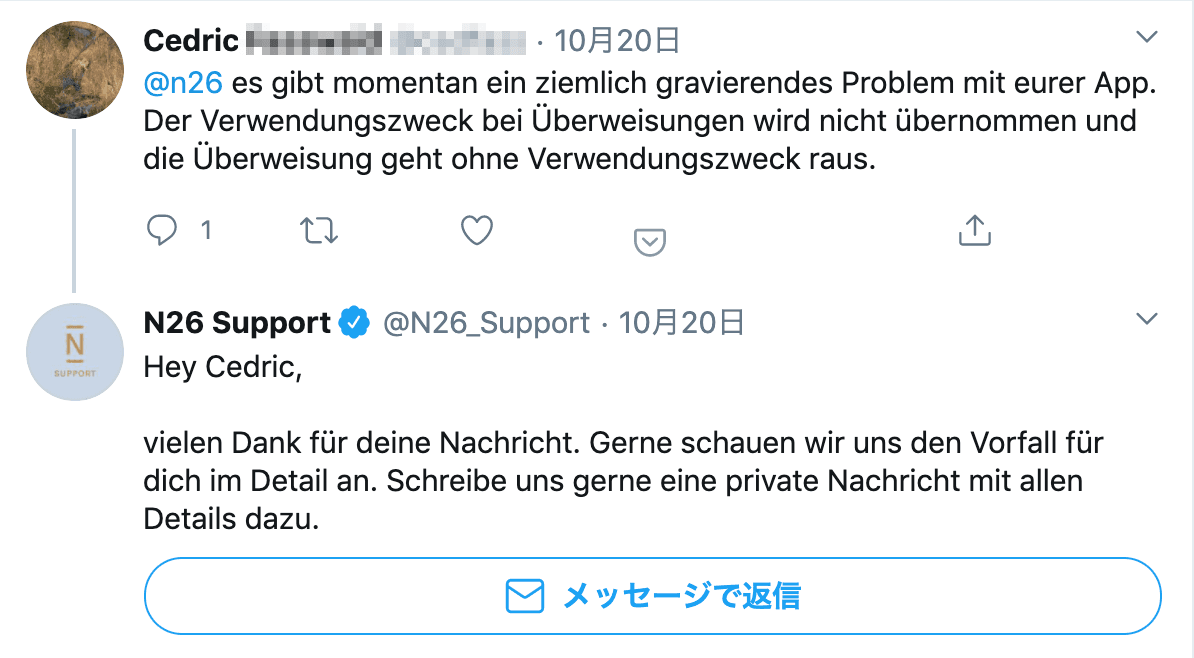Click the N26 Support reply text
The image size is (1194, 658).
tap(622, 481)
